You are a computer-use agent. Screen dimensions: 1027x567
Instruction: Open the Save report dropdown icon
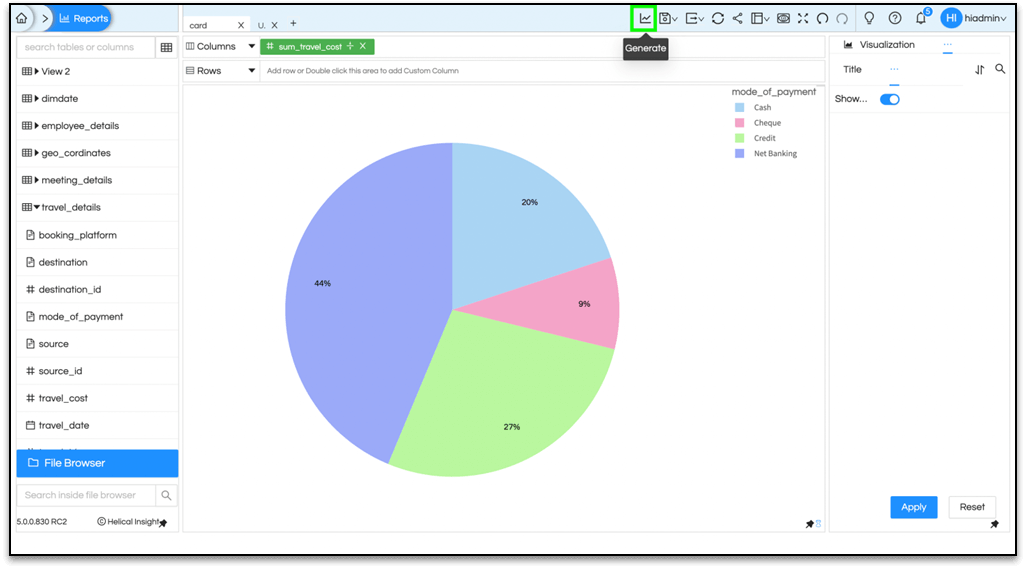[668, 18]
